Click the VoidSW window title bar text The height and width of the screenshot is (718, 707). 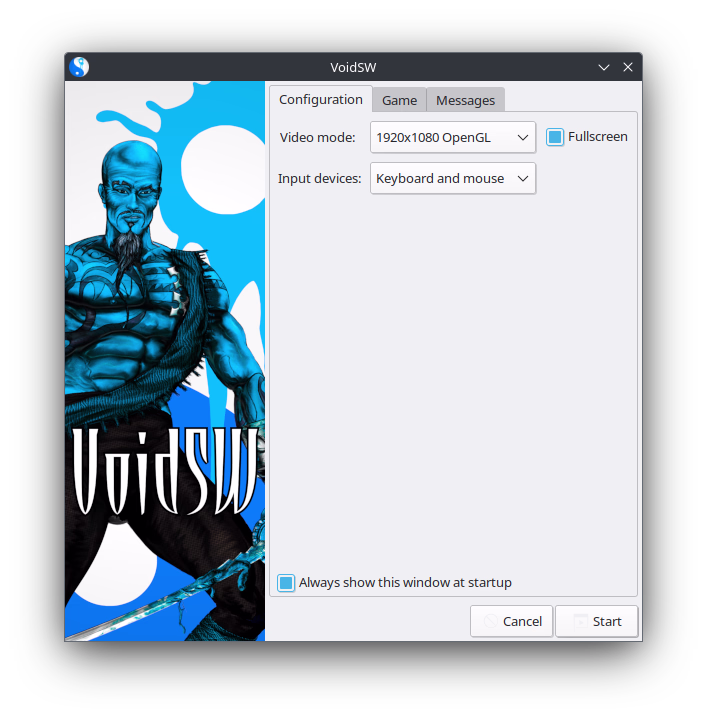pyautogui.click(x=353, y=67)
